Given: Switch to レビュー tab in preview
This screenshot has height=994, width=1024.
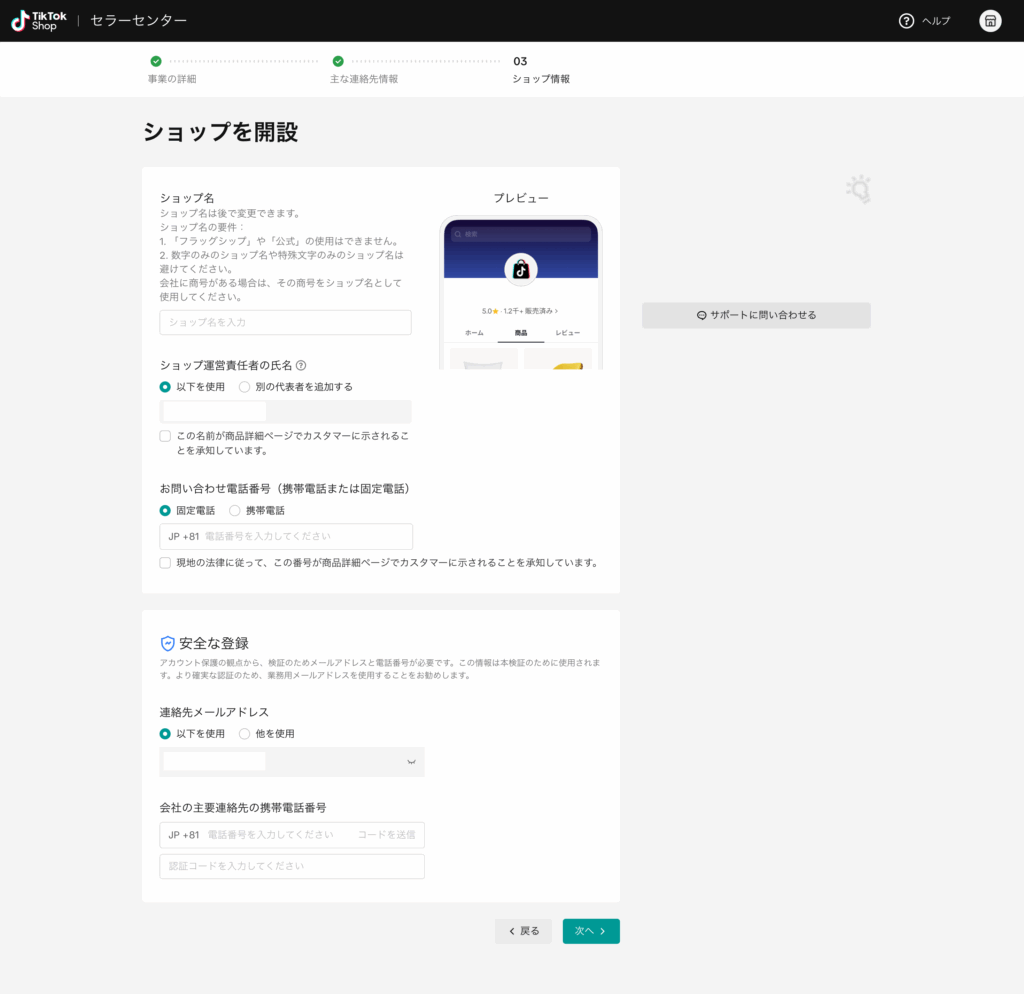Looking at the screenshot, I should [567, 333].
